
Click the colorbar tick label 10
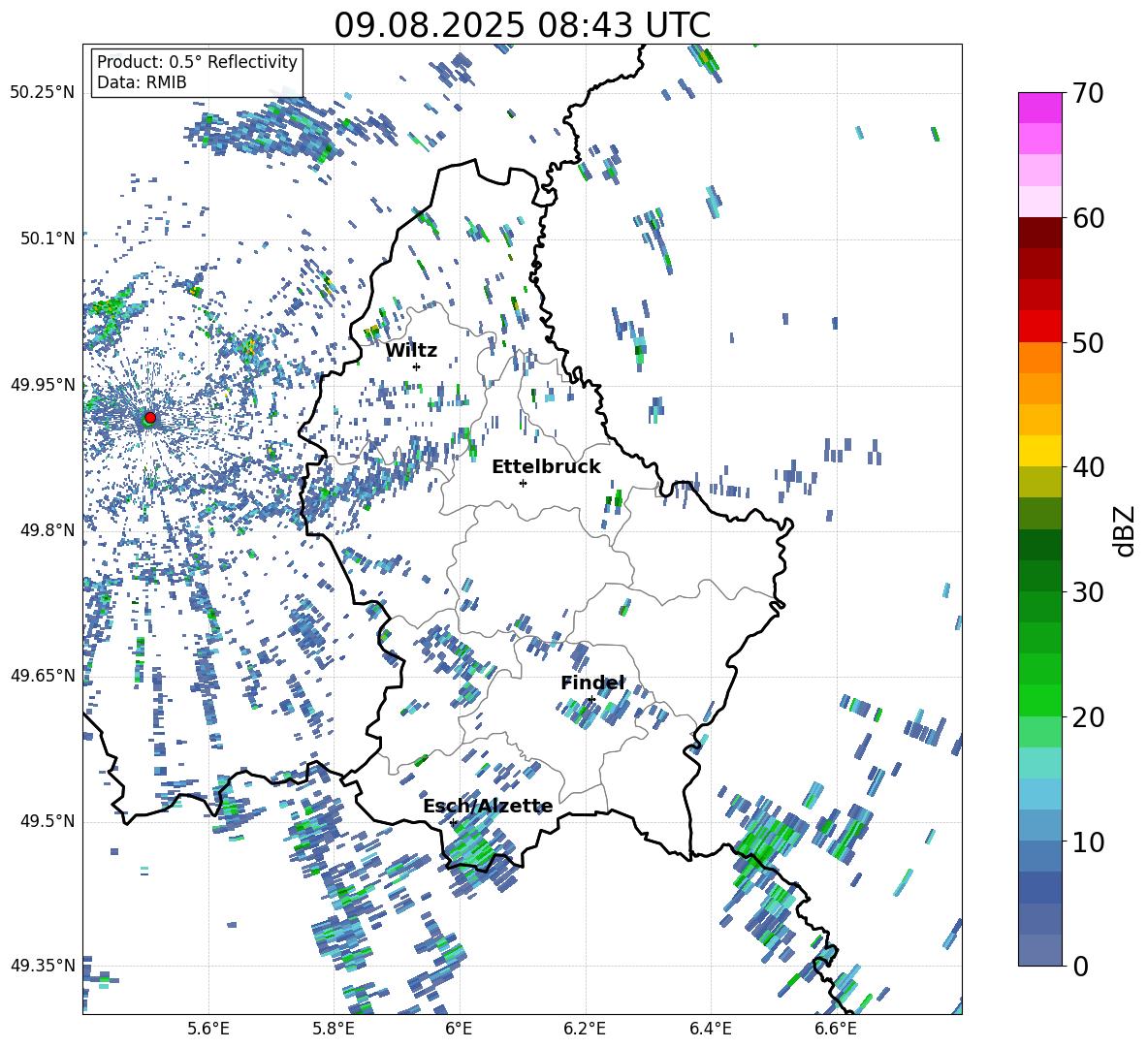[1088, 842]
